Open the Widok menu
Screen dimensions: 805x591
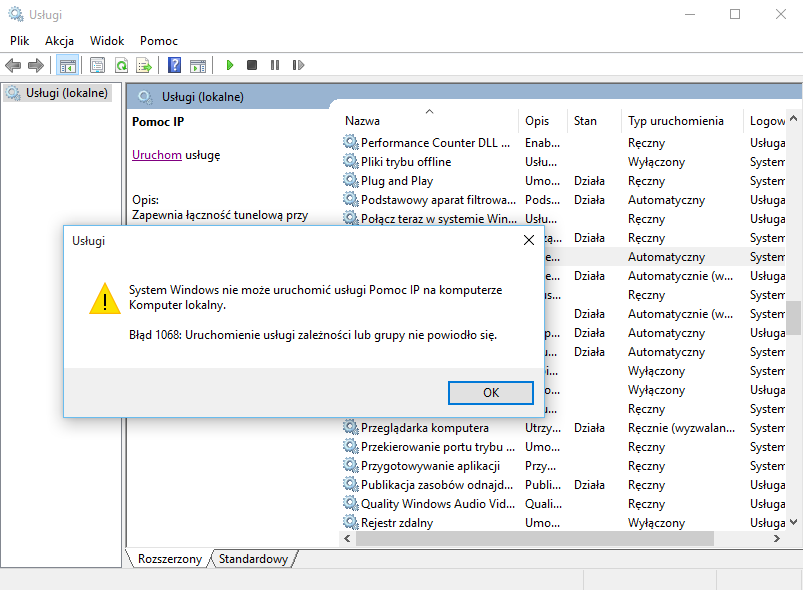[107, 41]
